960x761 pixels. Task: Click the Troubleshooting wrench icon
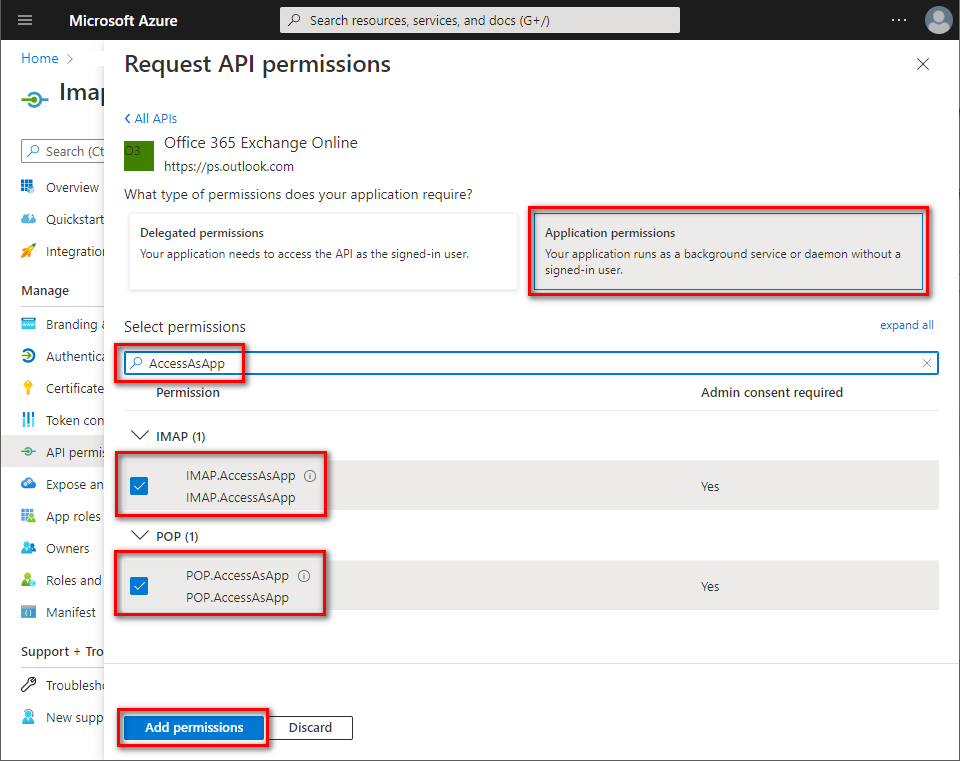28,684
